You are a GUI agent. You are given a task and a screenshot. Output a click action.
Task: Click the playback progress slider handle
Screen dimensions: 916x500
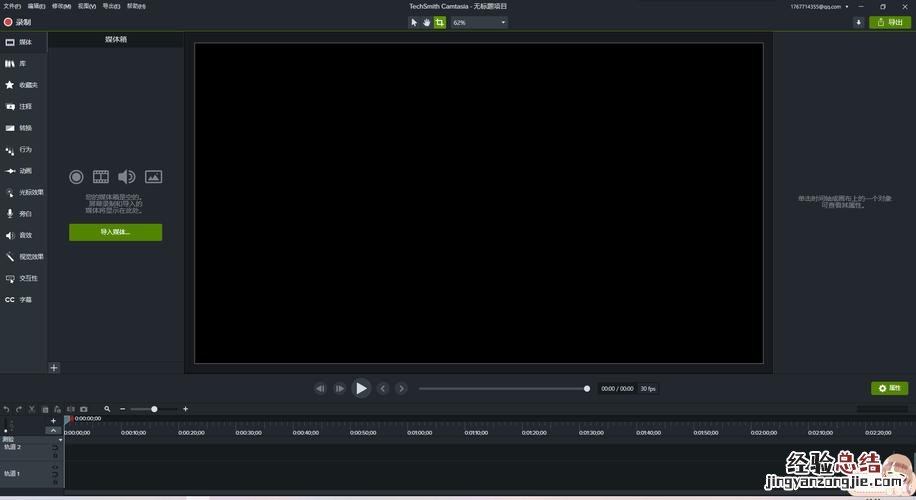(587, 388)
